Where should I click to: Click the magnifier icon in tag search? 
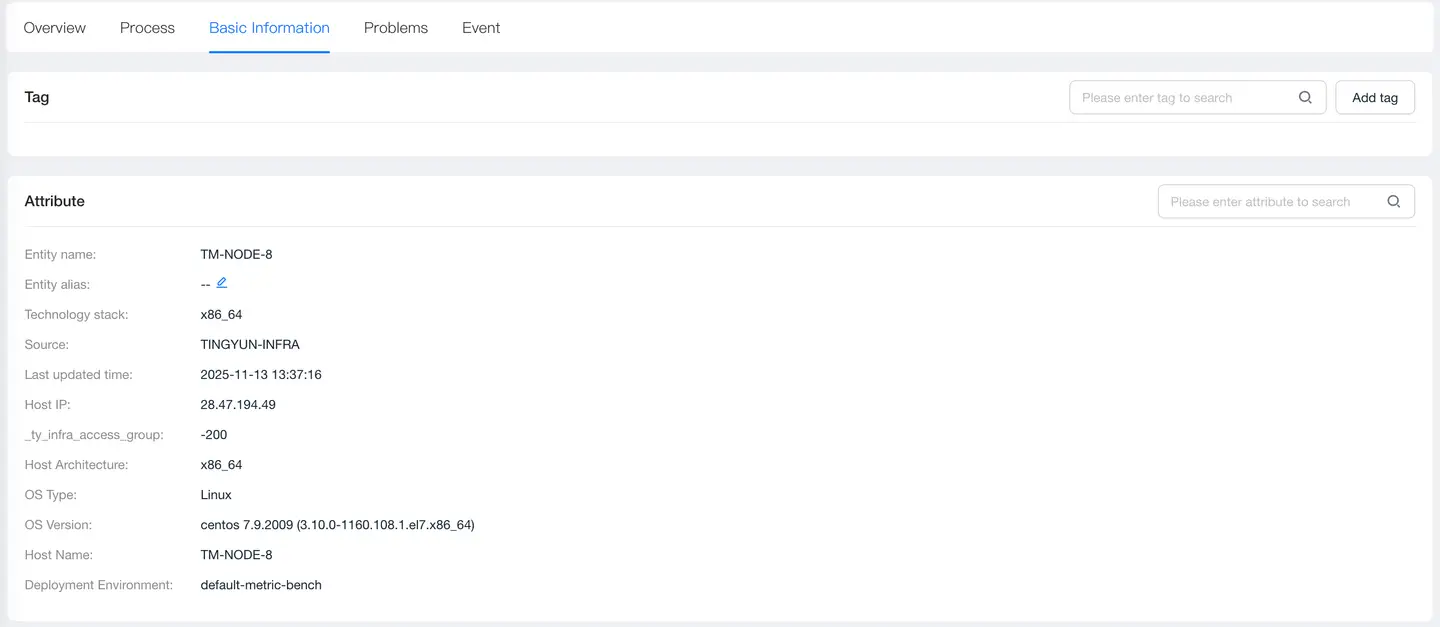[x=1305, y=98]
